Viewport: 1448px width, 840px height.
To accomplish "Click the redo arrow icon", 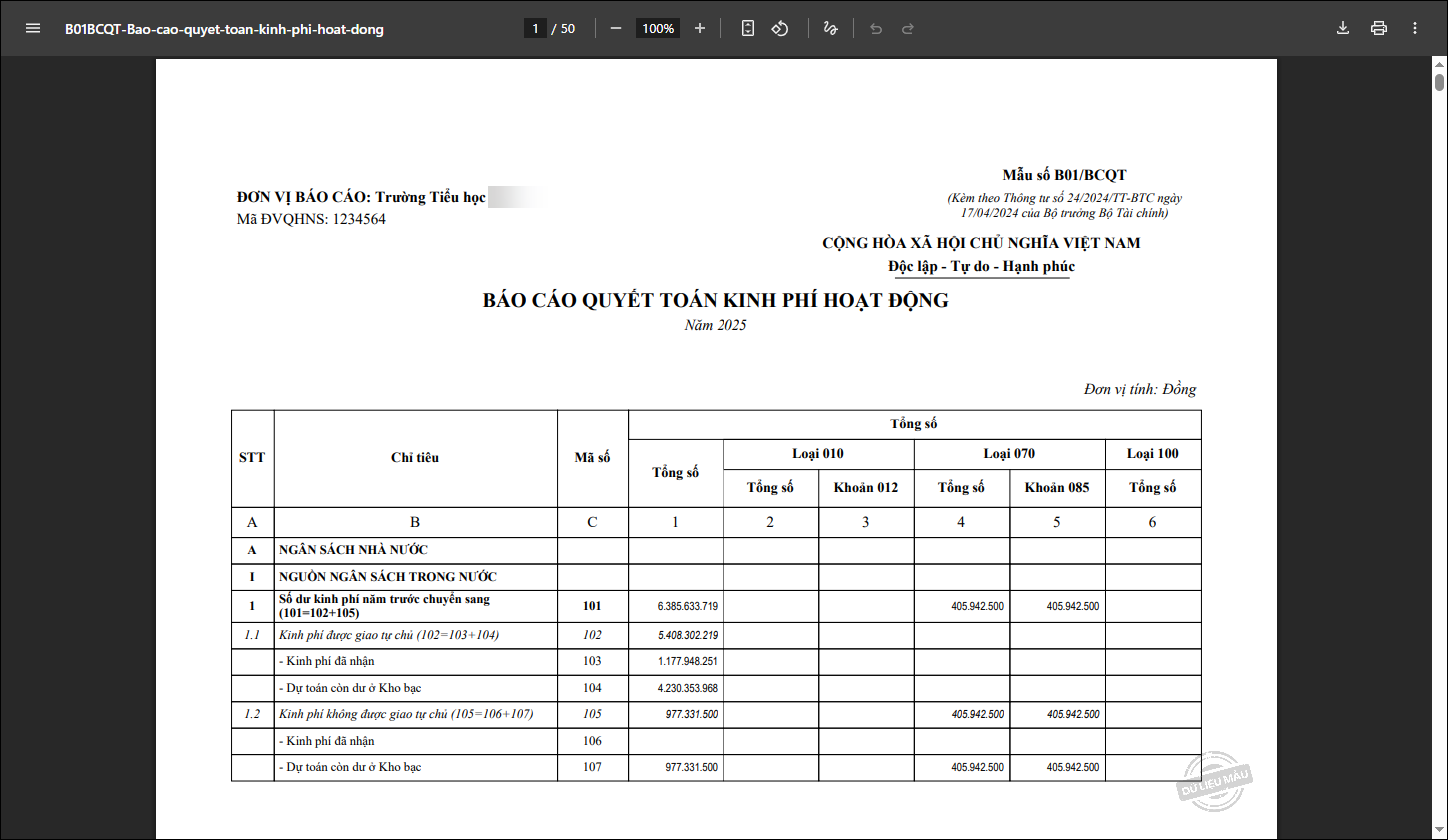I will (x=908, y=28).
